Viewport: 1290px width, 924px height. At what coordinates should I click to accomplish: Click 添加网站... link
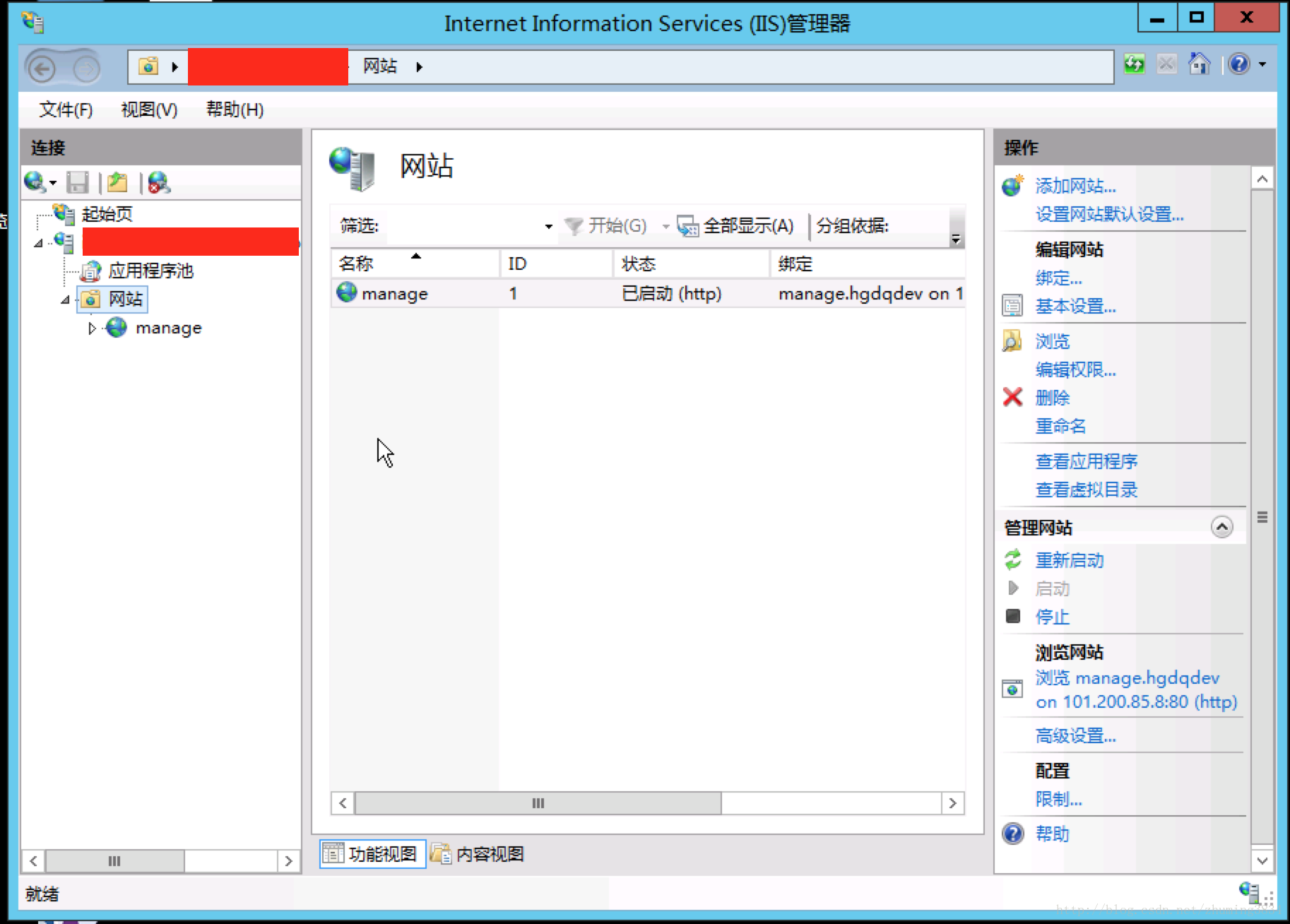[1076, 186]
